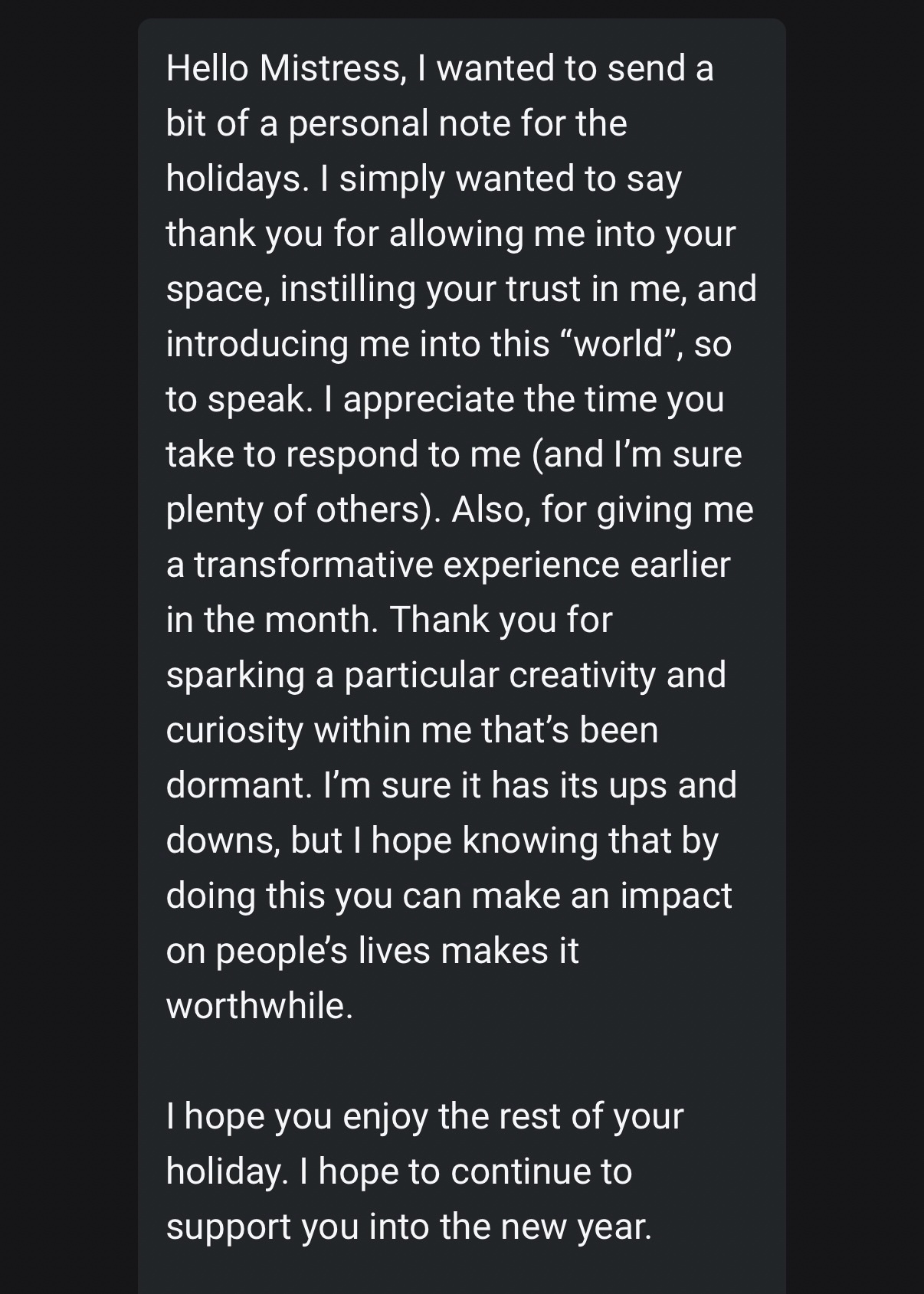
Task: Click the word "Hello" starting the message
Action: pos(207,68)
